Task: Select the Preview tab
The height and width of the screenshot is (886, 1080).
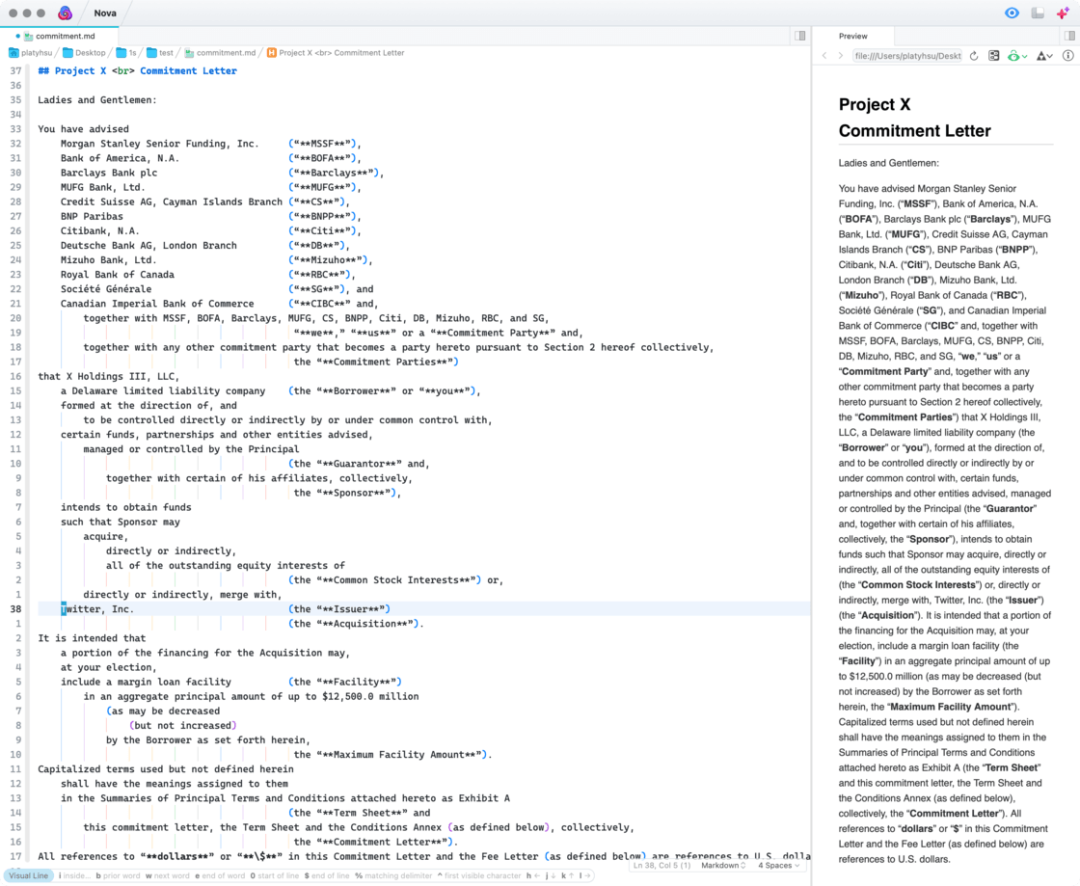Action: point(853,36)
